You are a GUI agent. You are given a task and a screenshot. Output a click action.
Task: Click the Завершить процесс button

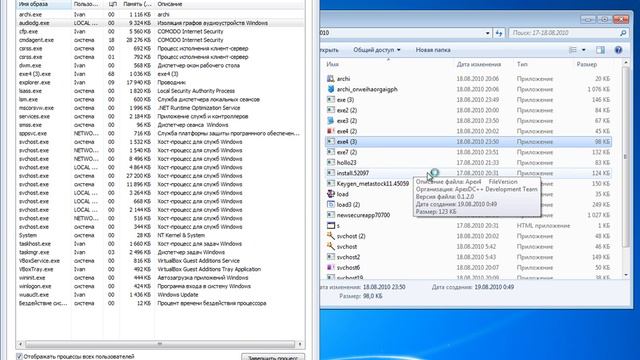point(273,357)
